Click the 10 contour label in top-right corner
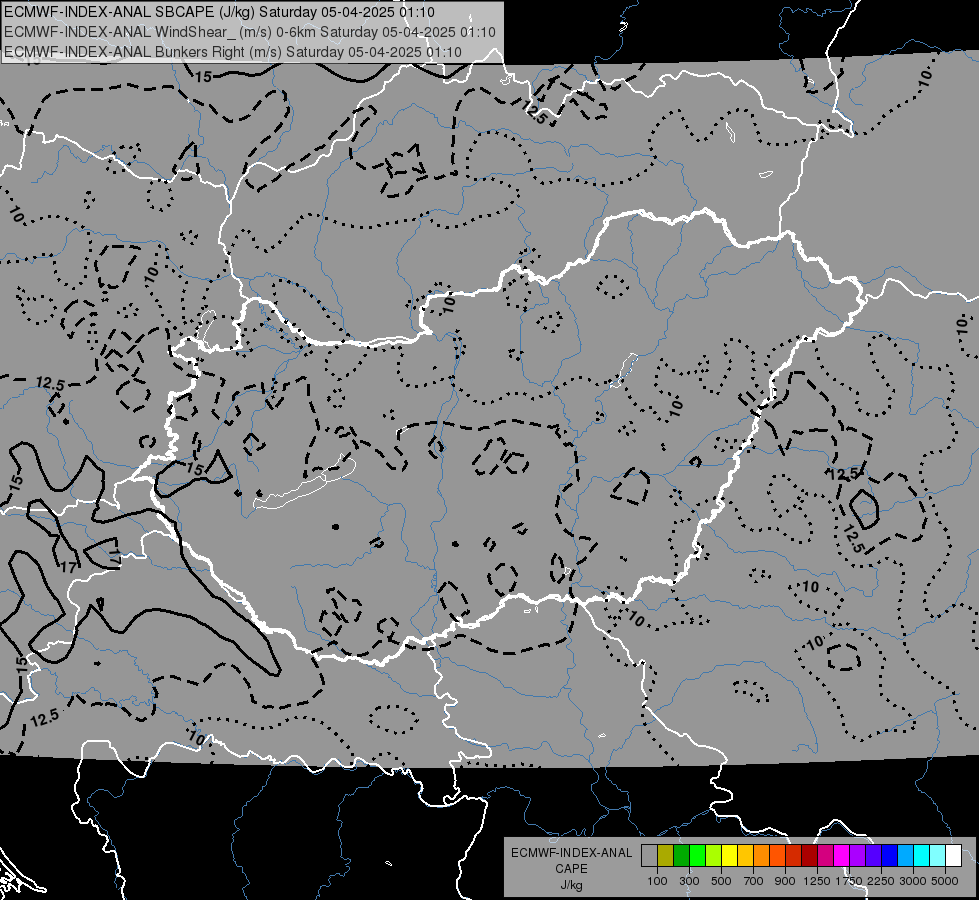Screen dimensions: 979x900 tap(925, 77)
